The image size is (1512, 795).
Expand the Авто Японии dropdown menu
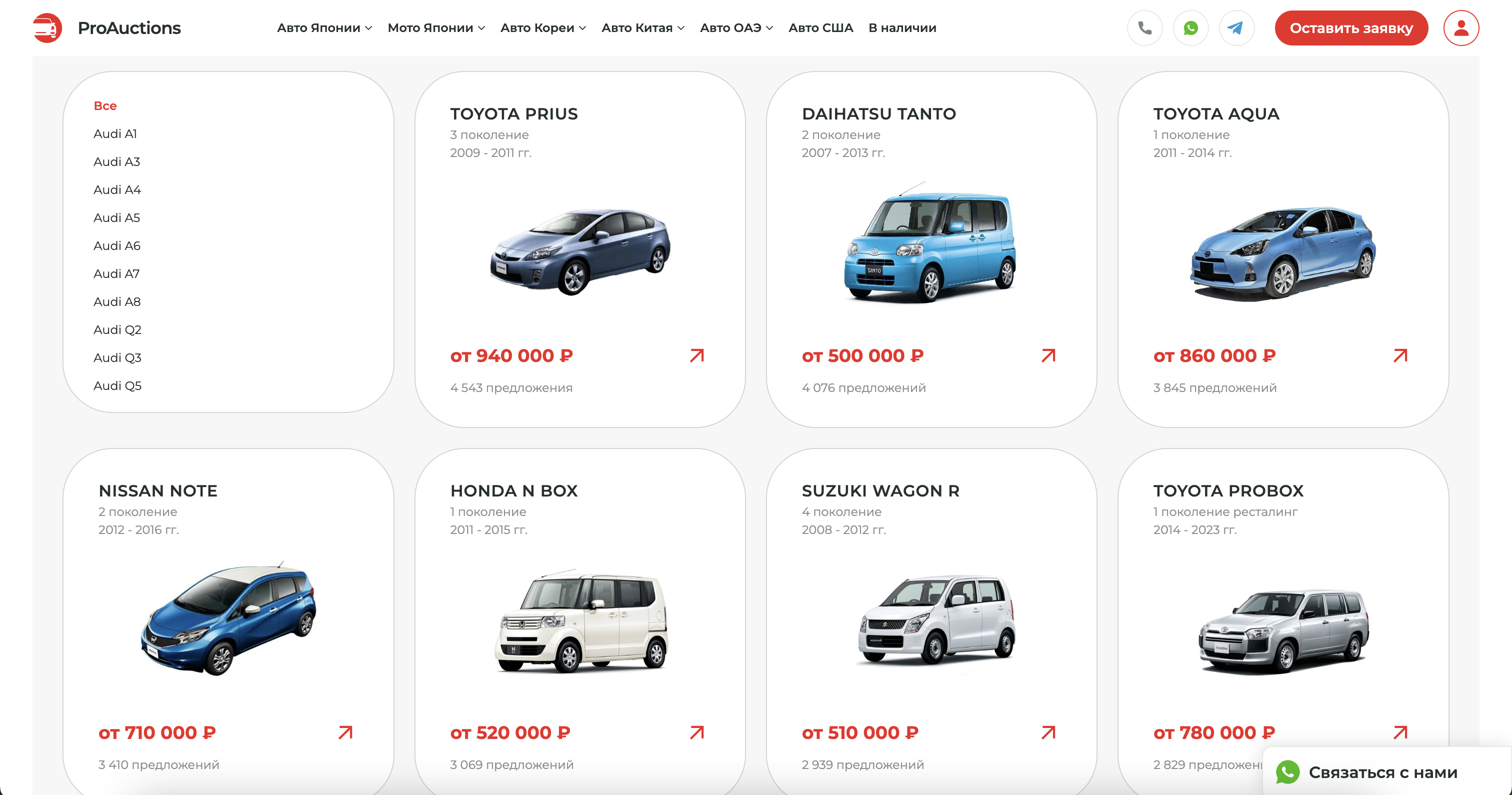pyautogui.click(x=324, y=27)
